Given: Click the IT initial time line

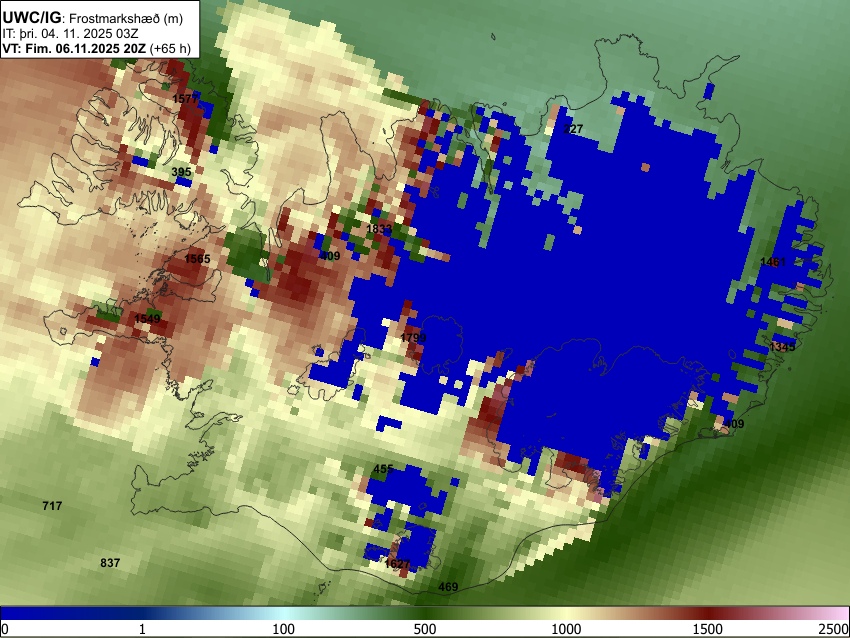Looking at the screenshot, I should click(70, 34).
